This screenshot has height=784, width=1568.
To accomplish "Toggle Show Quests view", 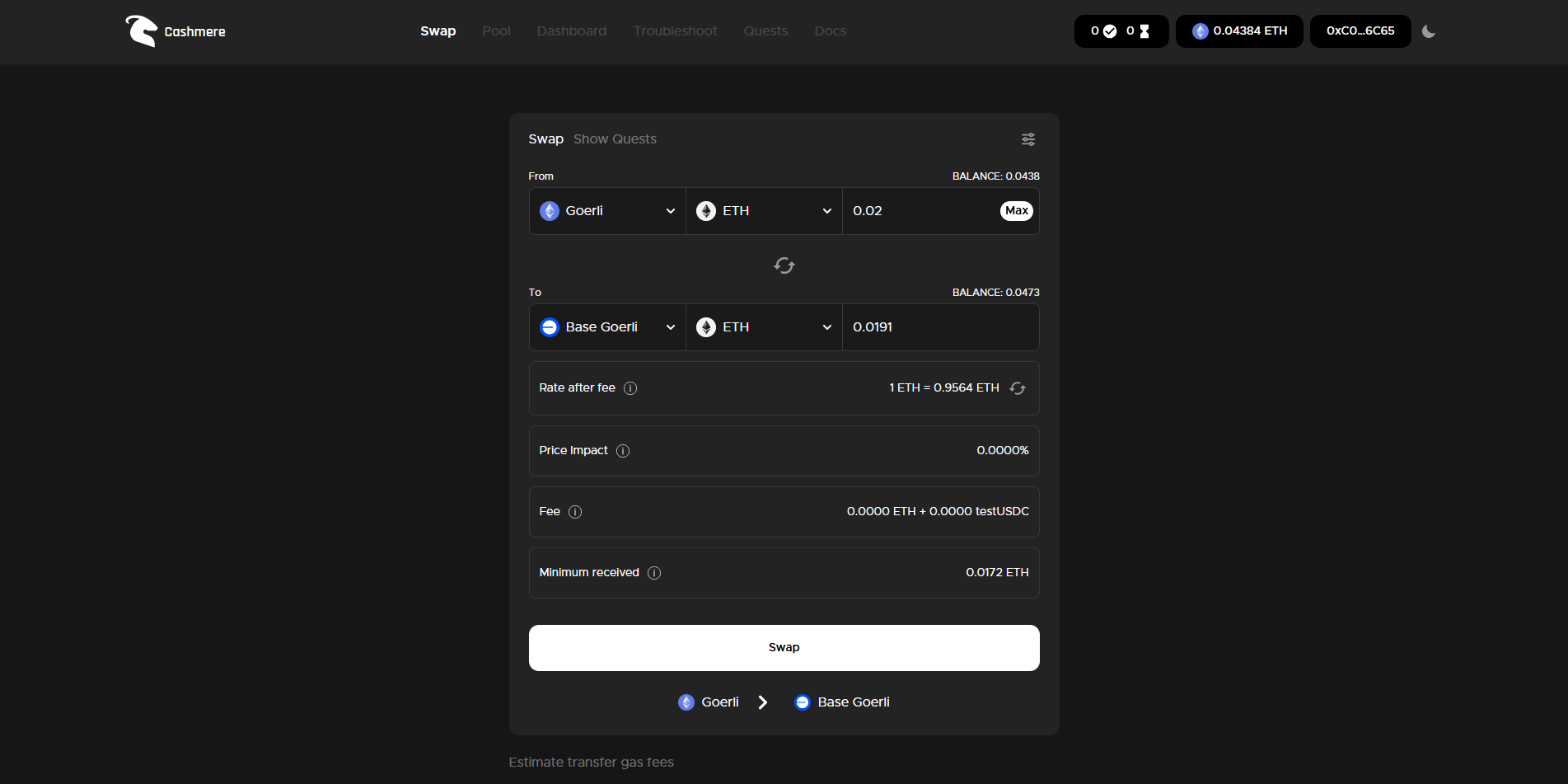I will point(615,139).
